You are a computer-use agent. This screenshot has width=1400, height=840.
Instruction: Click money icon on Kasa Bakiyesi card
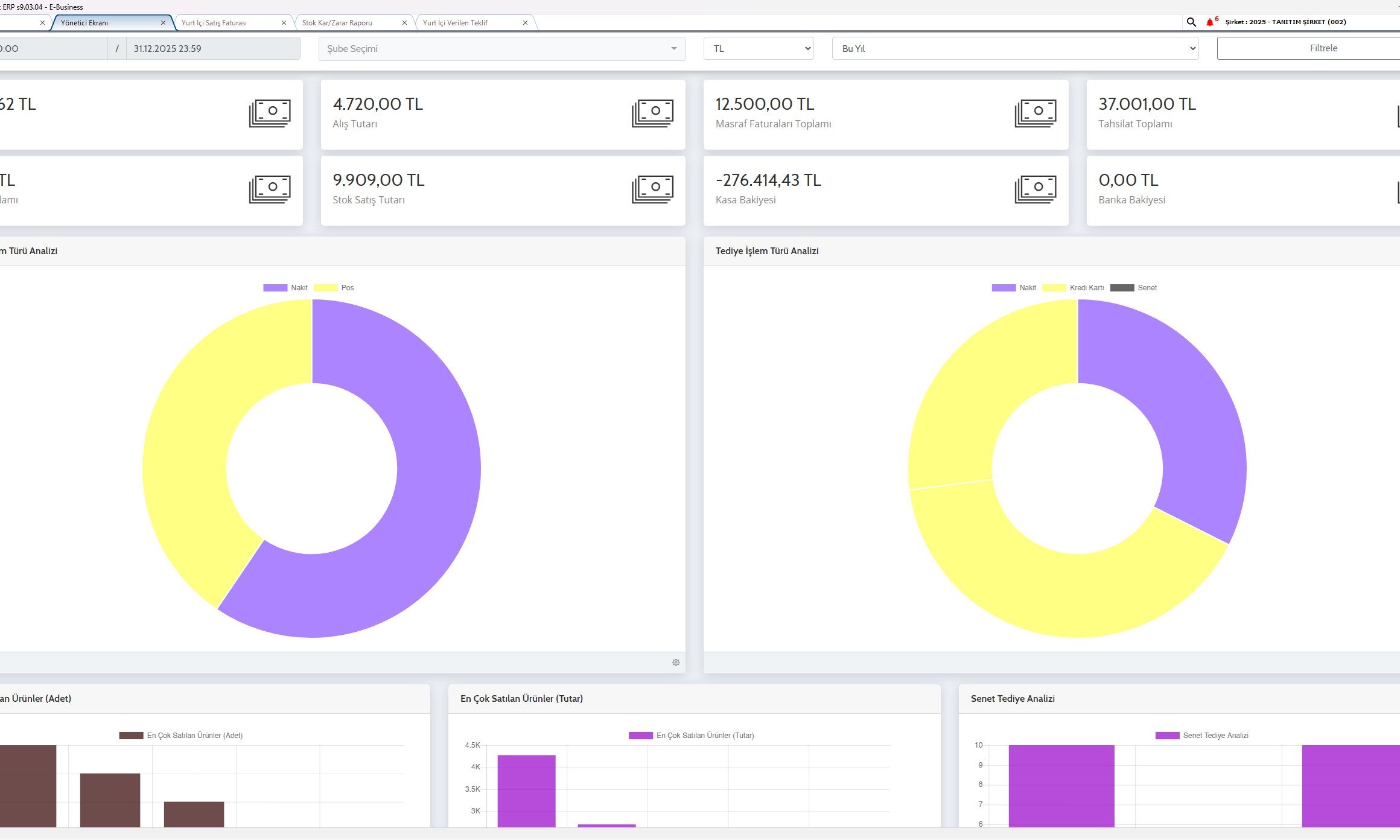click(x=1035, y=189)
